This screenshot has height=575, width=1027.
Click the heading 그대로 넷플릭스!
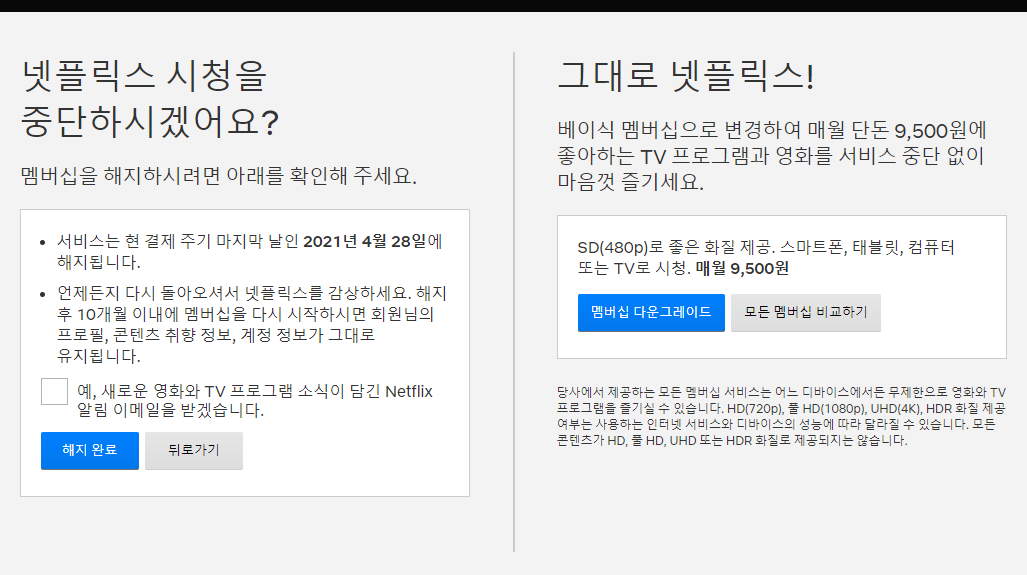(686, 75)
